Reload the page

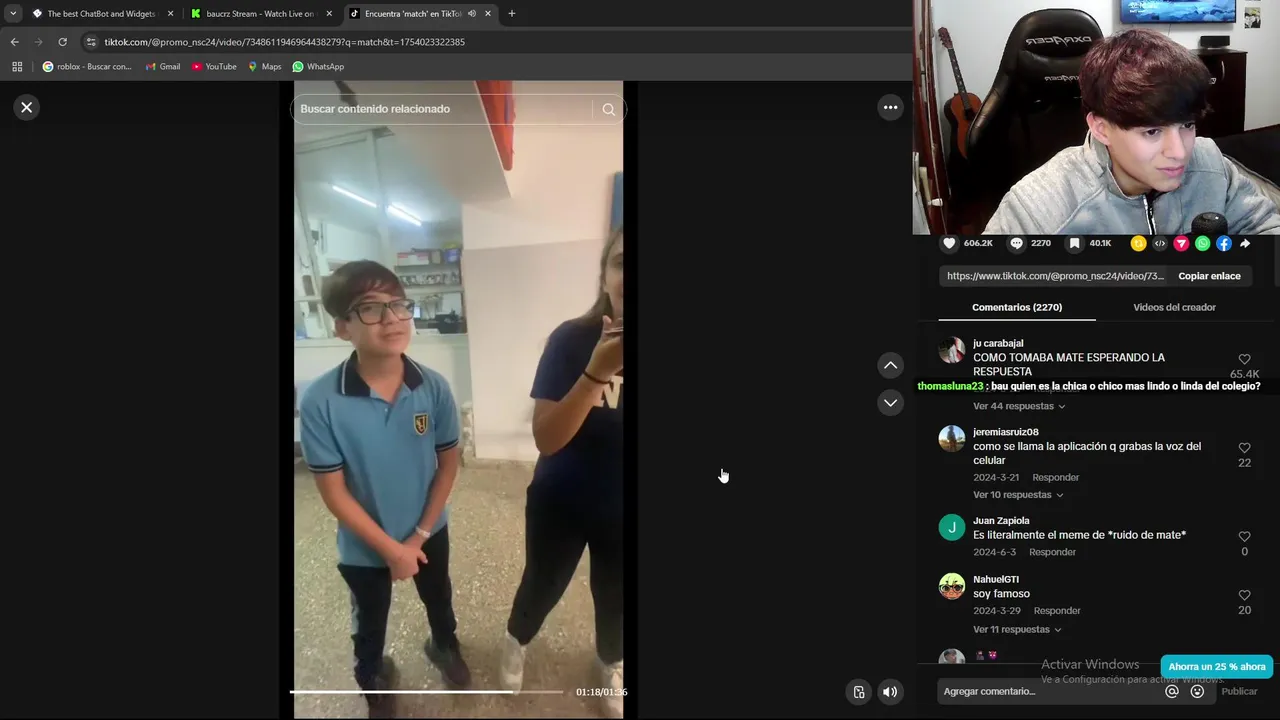point(62,42)
